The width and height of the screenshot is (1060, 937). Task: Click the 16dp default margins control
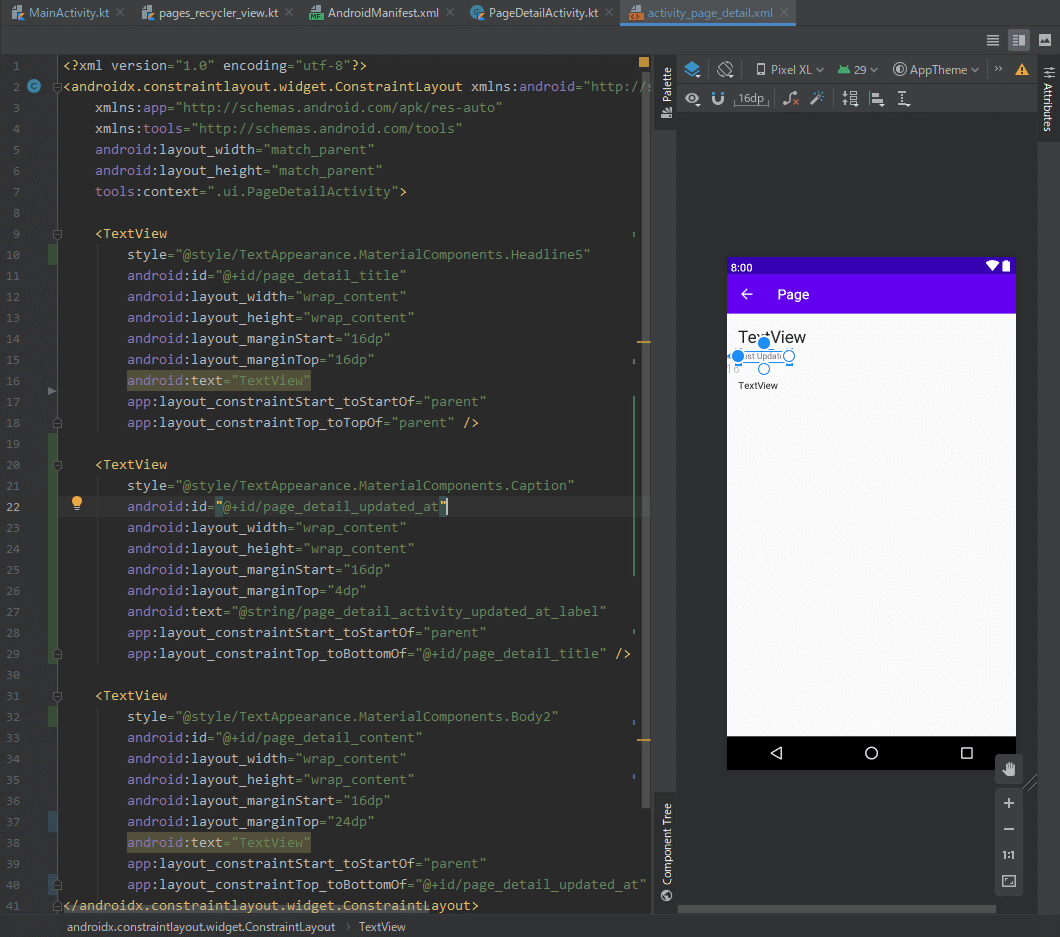(750, 98)
